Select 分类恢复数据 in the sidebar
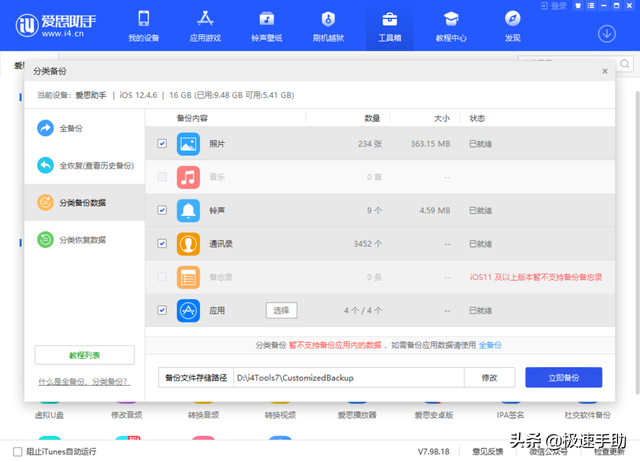The height and width of the screenshot is (462, 640). coord(84,240)
